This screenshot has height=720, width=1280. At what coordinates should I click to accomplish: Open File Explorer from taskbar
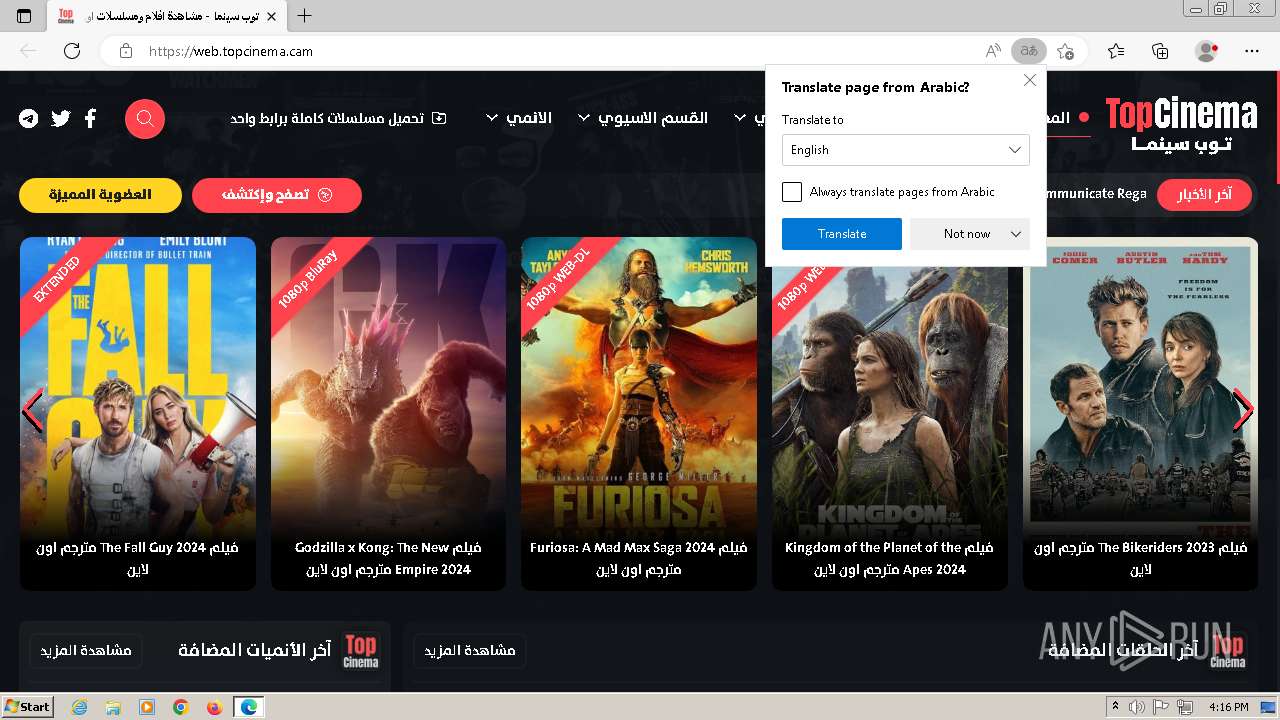pos(113,707)
